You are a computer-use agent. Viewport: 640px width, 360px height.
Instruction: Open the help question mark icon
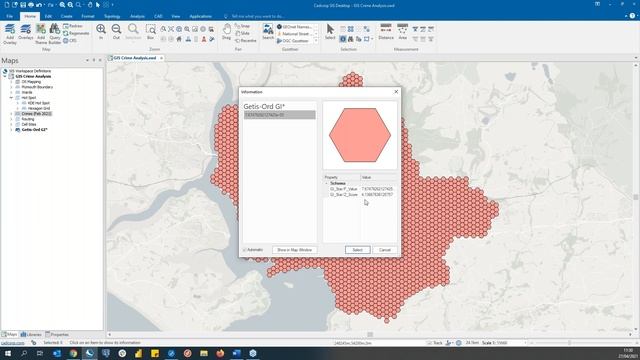pyautogui.click(x=632, y=16)
